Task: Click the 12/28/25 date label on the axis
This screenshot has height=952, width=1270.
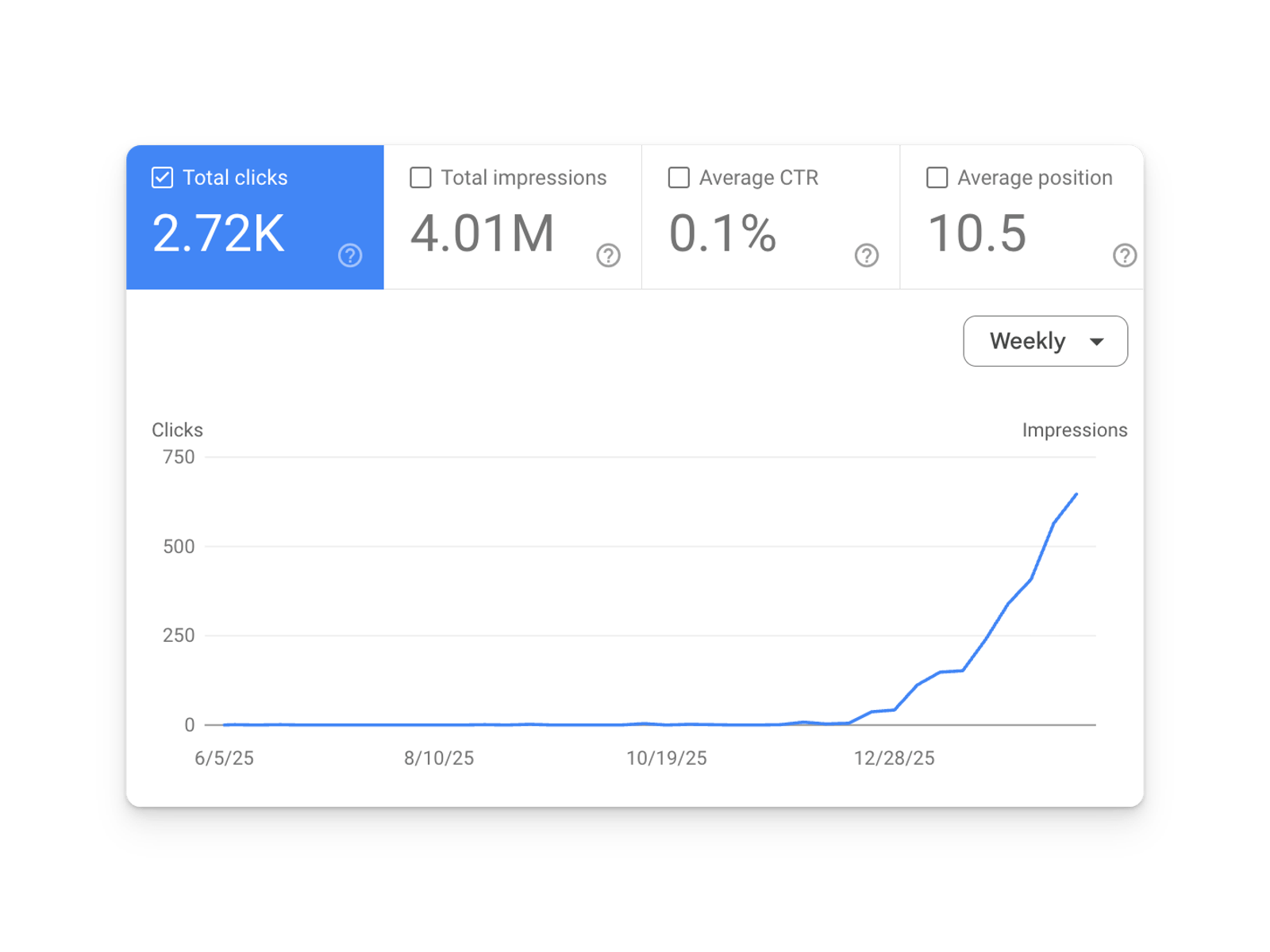Action: [894, 758]
